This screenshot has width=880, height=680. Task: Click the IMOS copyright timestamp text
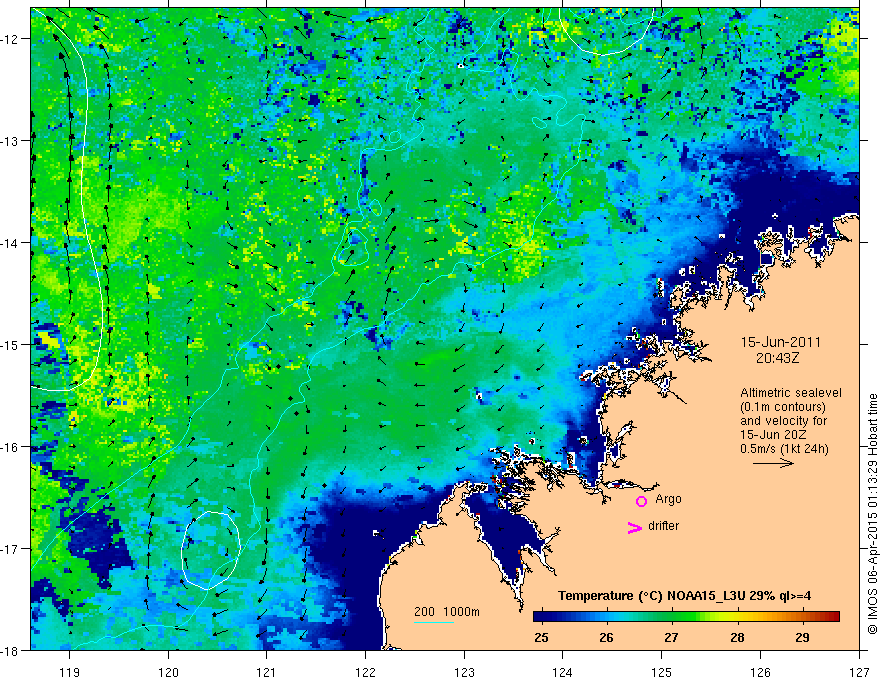coord(873,514)
